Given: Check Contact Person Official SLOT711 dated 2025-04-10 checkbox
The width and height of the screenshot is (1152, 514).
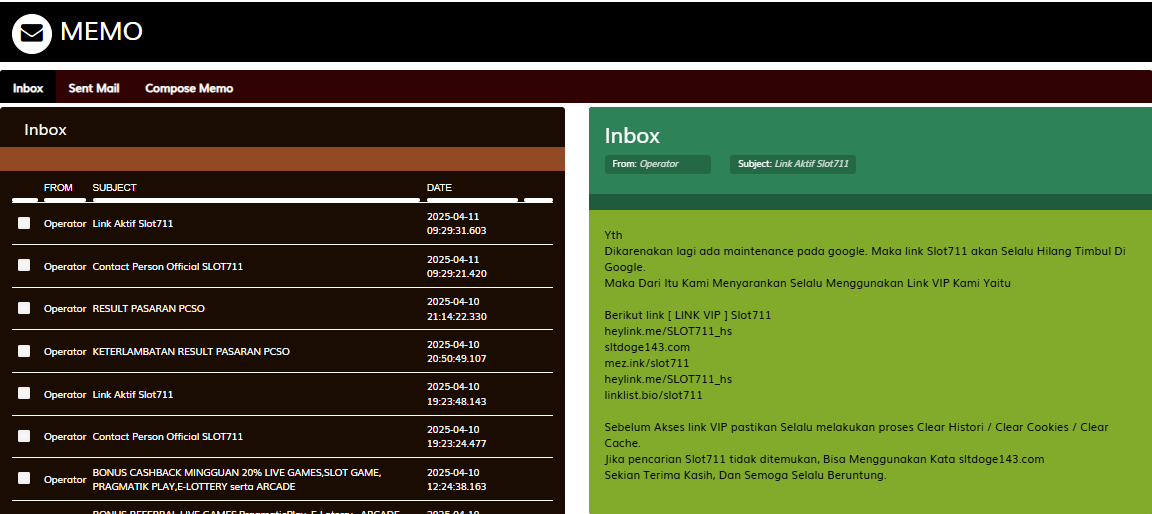Looking at the screenshot, I should [x=24, y=435].
